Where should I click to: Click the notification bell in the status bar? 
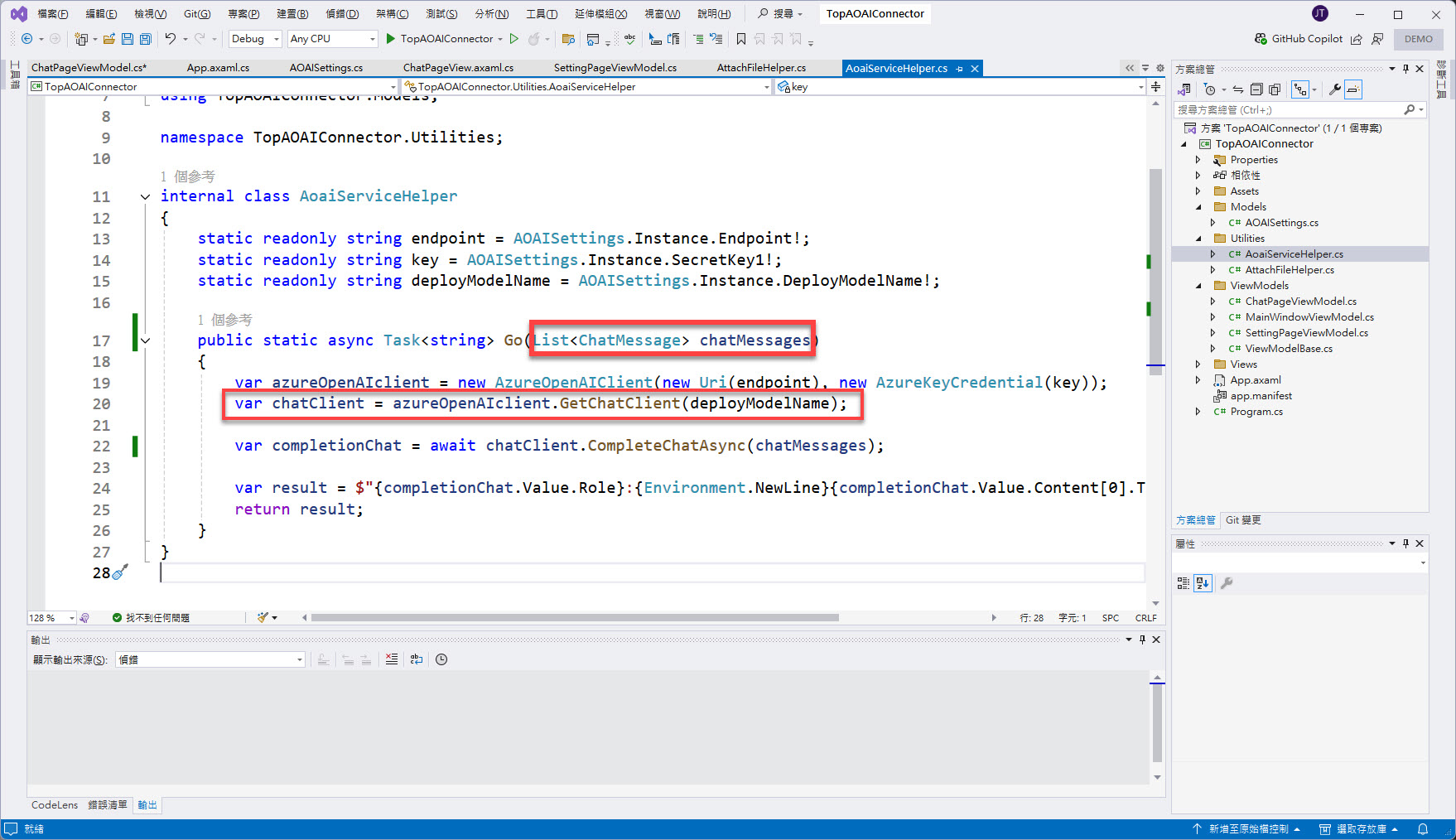(1423, 828)
